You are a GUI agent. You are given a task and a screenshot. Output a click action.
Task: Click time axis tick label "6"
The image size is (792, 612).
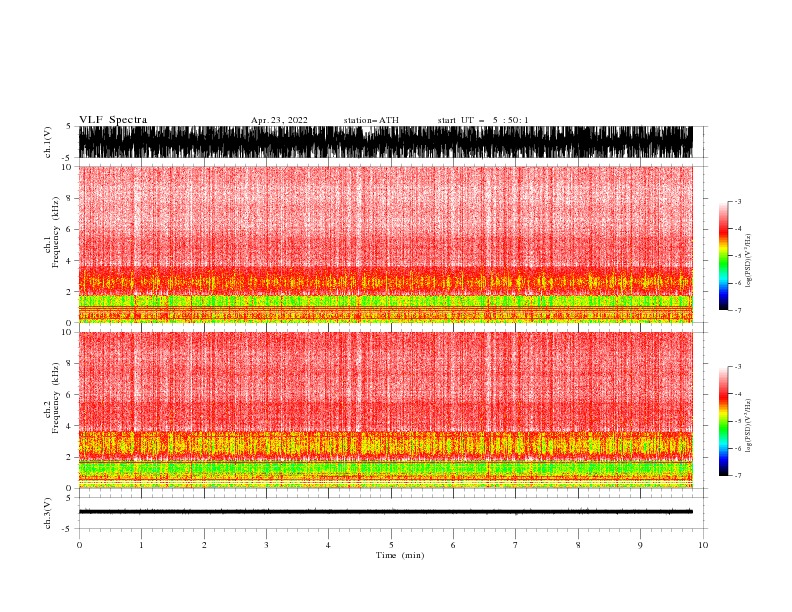coord(453,545)
